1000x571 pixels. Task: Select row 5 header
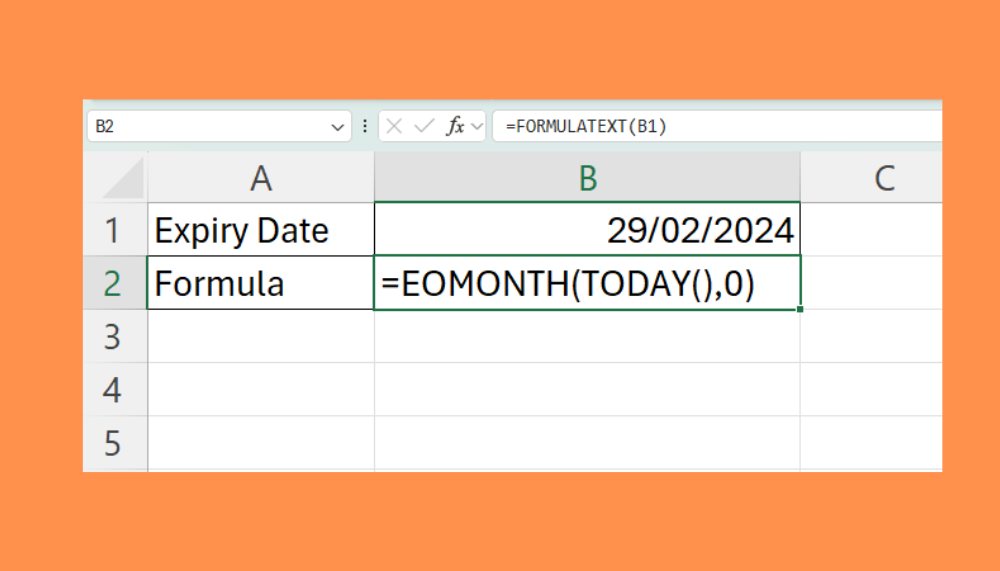pos(113,443)
